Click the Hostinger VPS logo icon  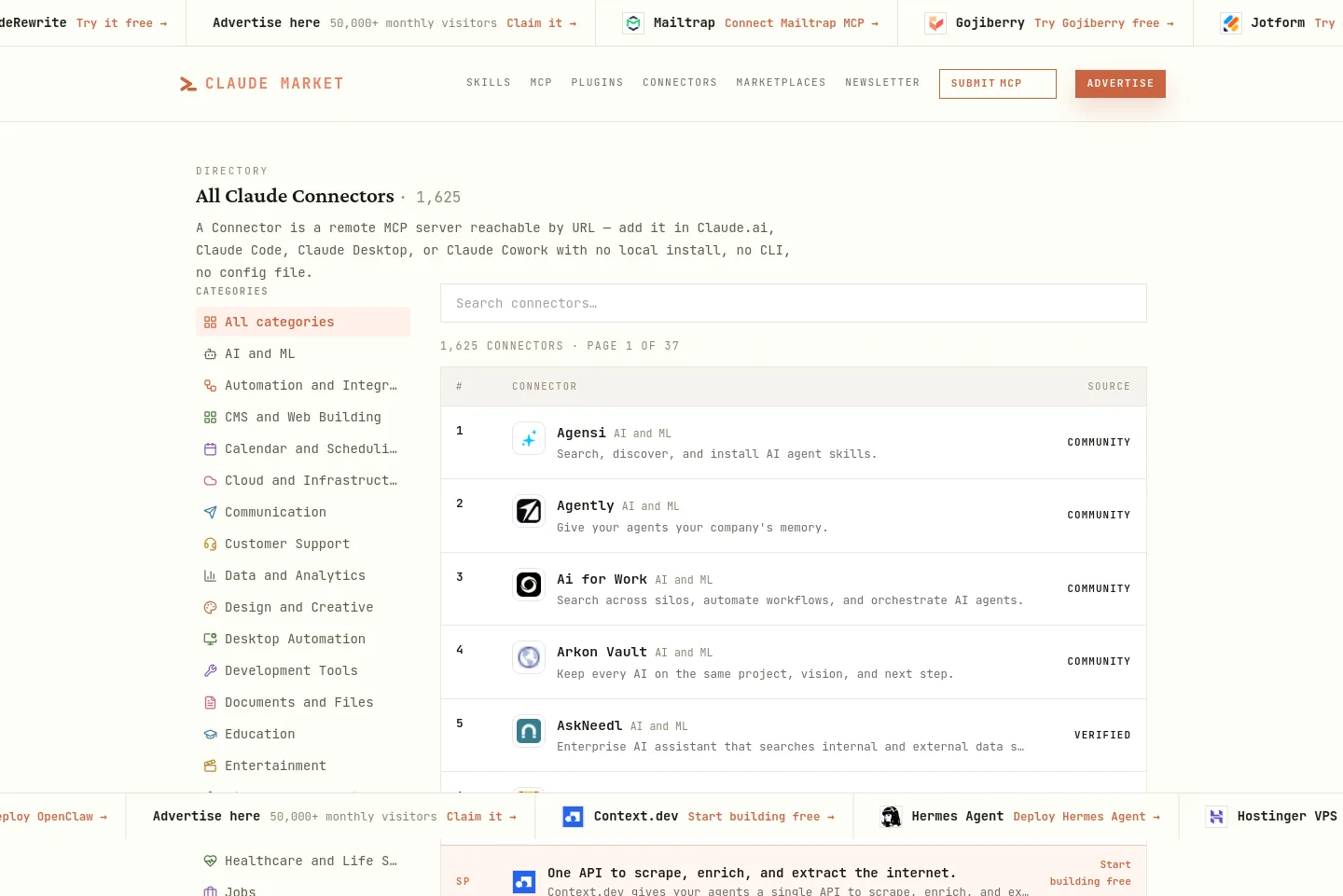click(1216, 817)
